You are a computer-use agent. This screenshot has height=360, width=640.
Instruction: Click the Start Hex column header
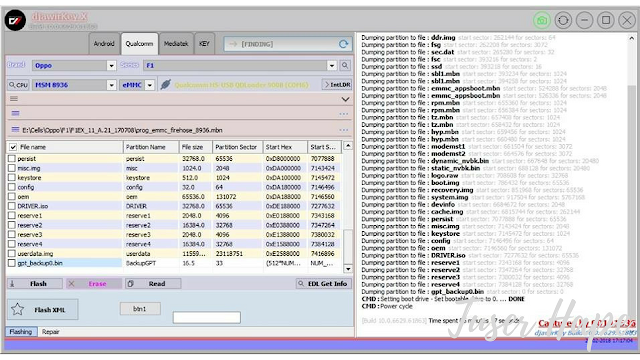[285, 147]
